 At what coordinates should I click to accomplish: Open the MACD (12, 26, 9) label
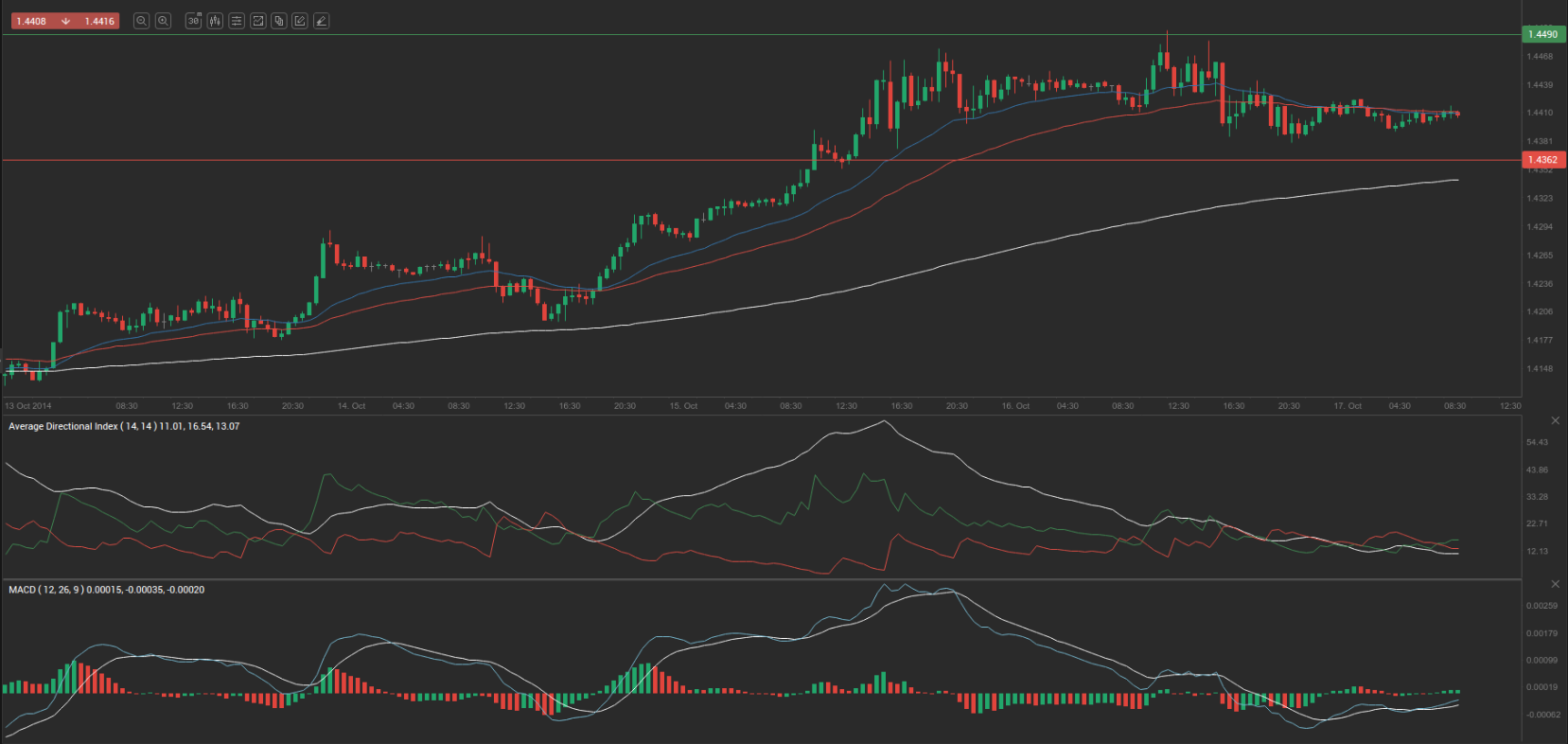click(106, 590)
